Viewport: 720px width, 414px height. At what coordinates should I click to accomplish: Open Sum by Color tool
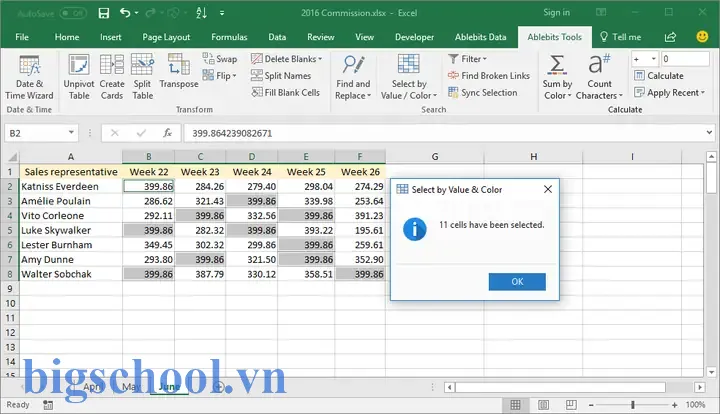coord(557,77)
